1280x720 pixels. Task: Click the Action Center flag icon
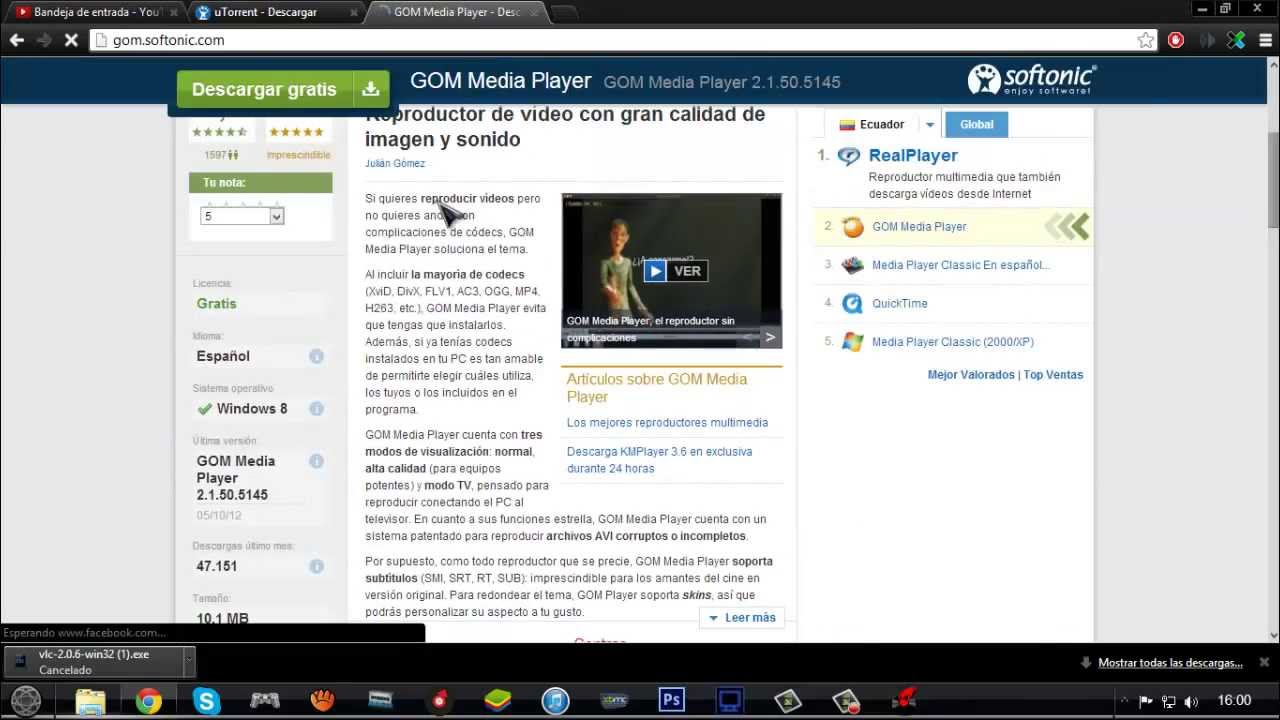tap(1146, 701)
